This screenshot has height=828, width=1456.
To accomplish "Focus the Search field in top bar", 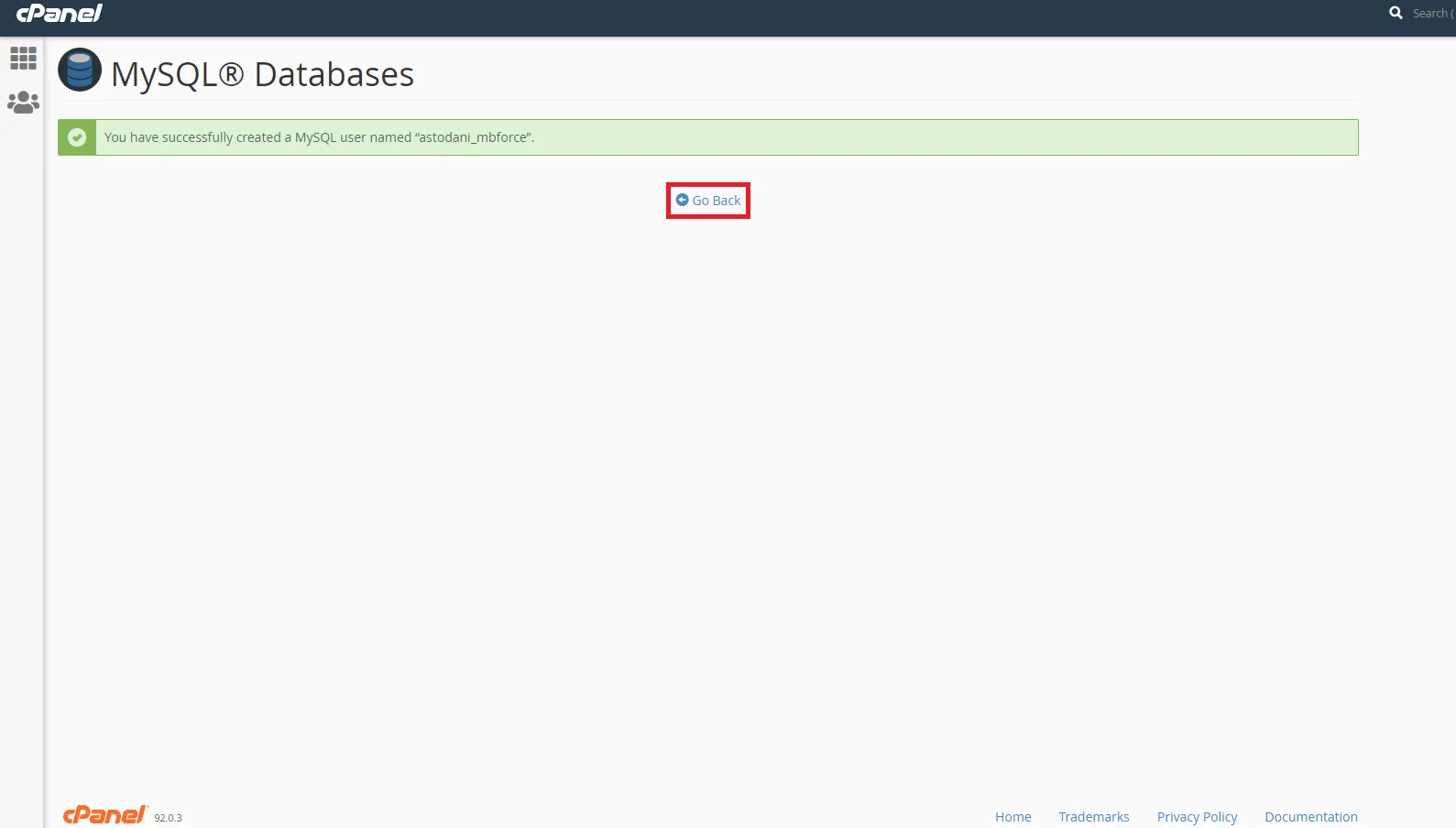I will pyautogui.click(x=1431, y=14).
